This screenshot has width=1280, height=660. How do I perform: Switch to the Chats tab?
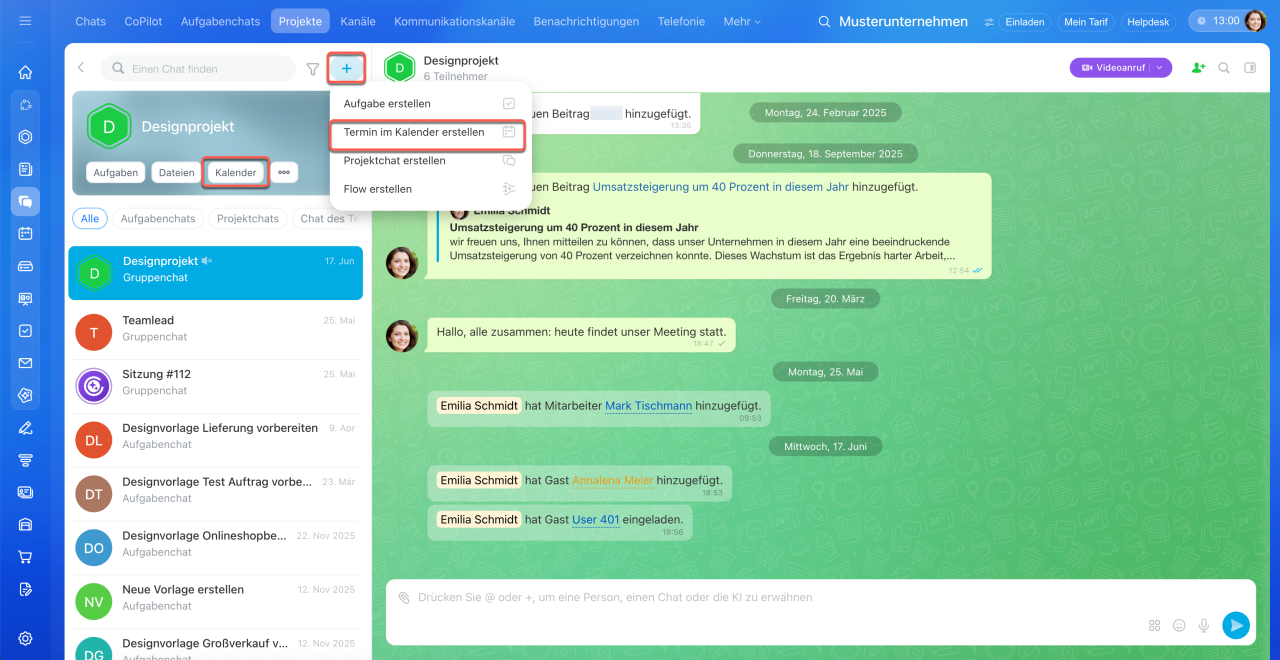(91, 21)
